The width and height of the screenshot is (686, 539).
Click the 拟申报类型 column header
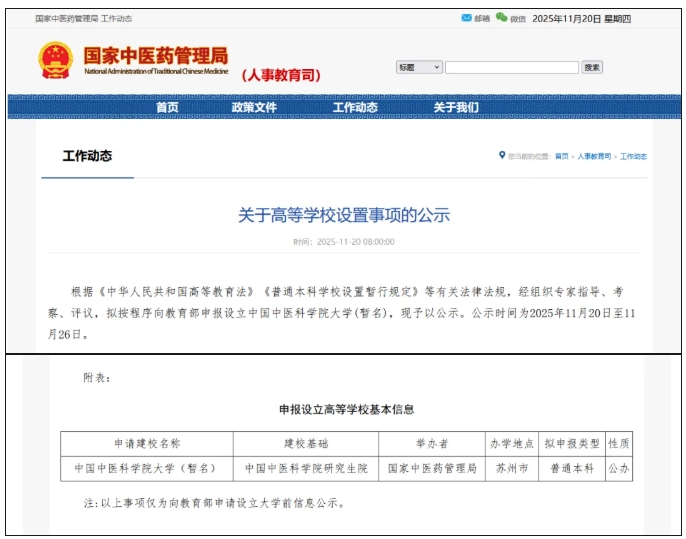pyautogui.click(x=572, y=444)
